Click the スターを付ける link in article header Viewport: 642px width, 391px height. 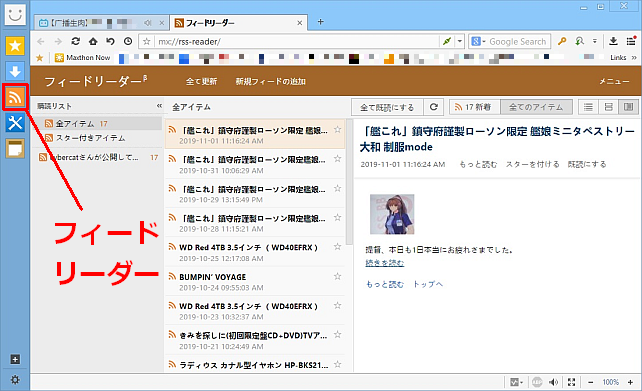point(532,164)
